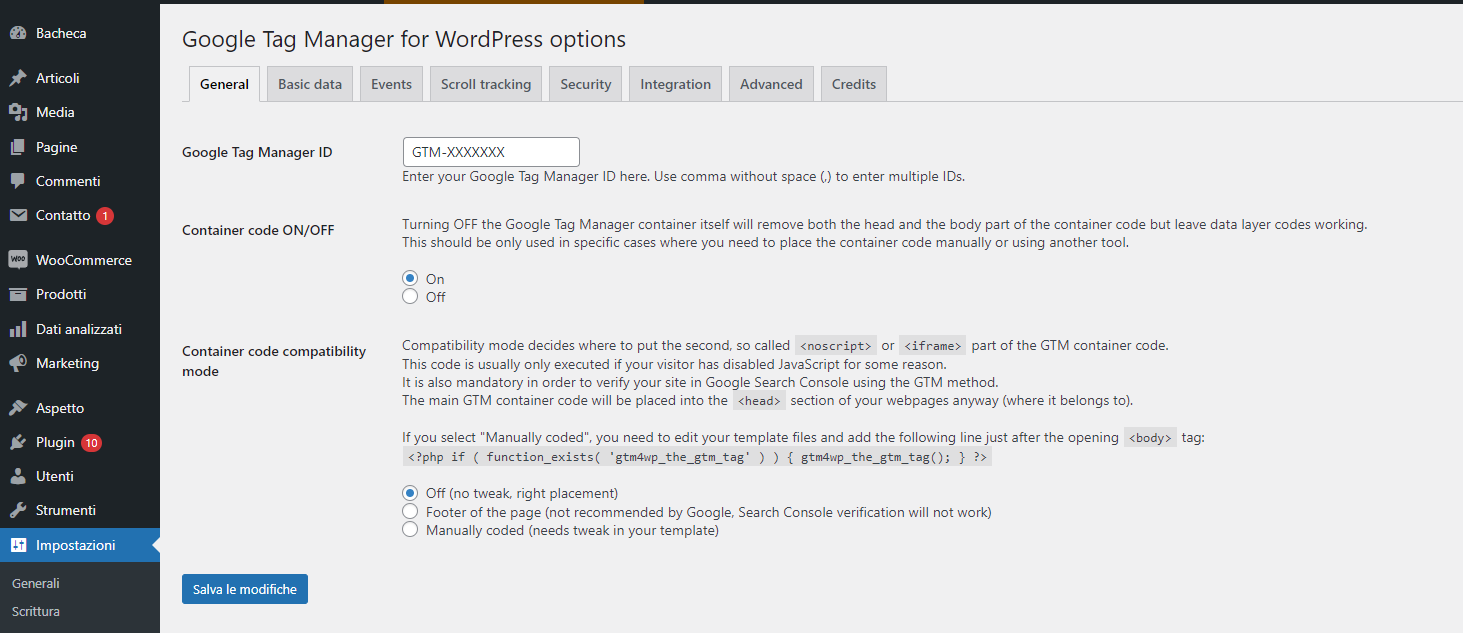Viewport: 1463px width, 633px height.
Task: Choose Manually coded compatibility mode
Action: pyautogui.click(x=410, y=531)
